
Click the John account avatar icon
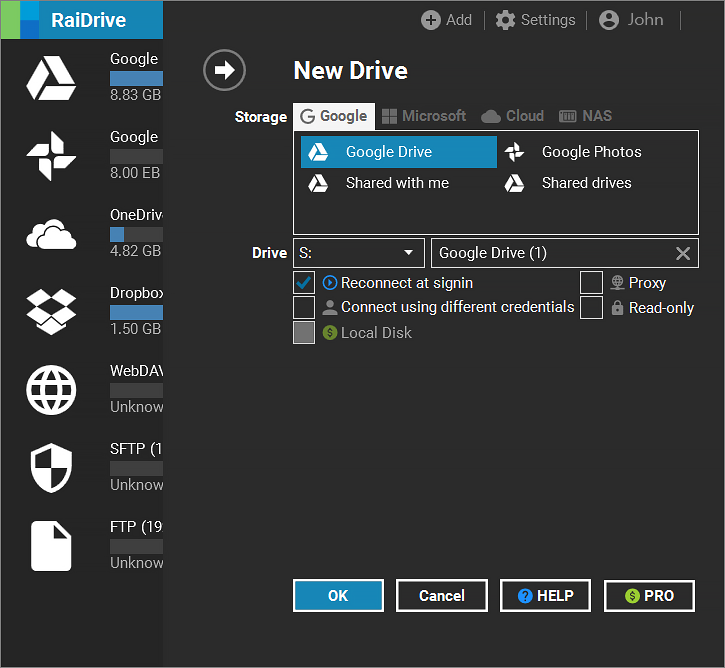point(608,20)
